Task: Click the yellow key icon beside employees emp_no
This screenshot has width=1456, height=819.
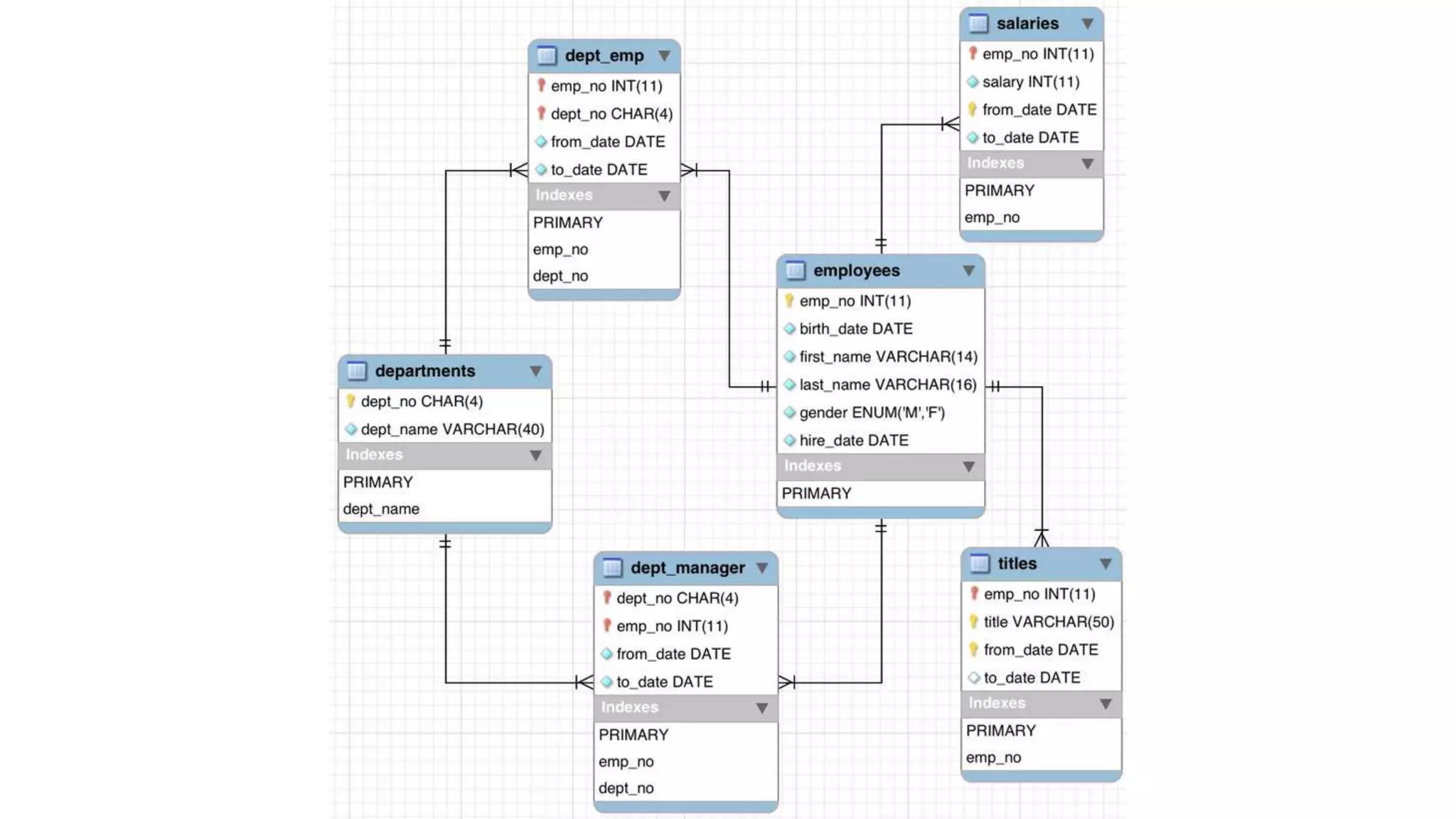Action: 789,301
